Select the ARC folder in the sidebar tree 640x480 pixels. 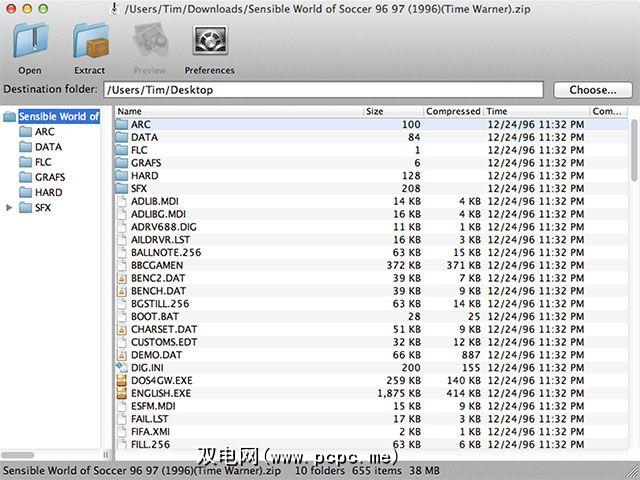[x=44, y=132]
